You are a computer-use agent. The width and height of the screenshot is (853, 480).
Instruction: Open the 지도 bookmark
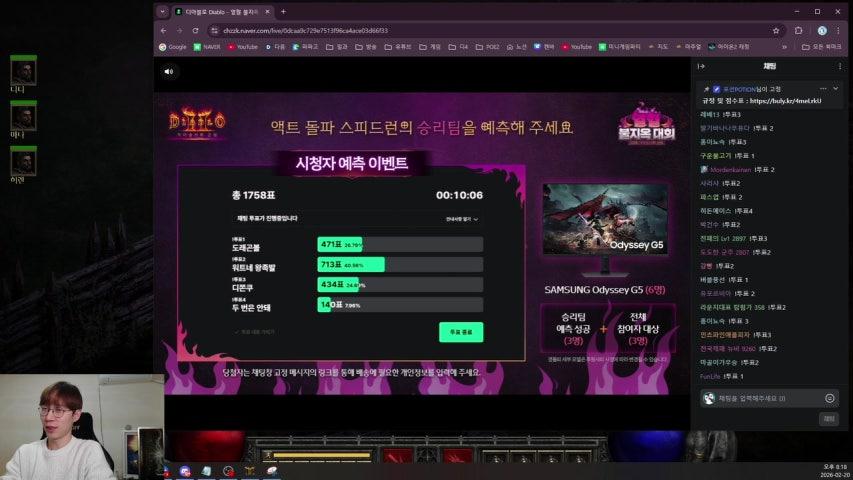658,47
